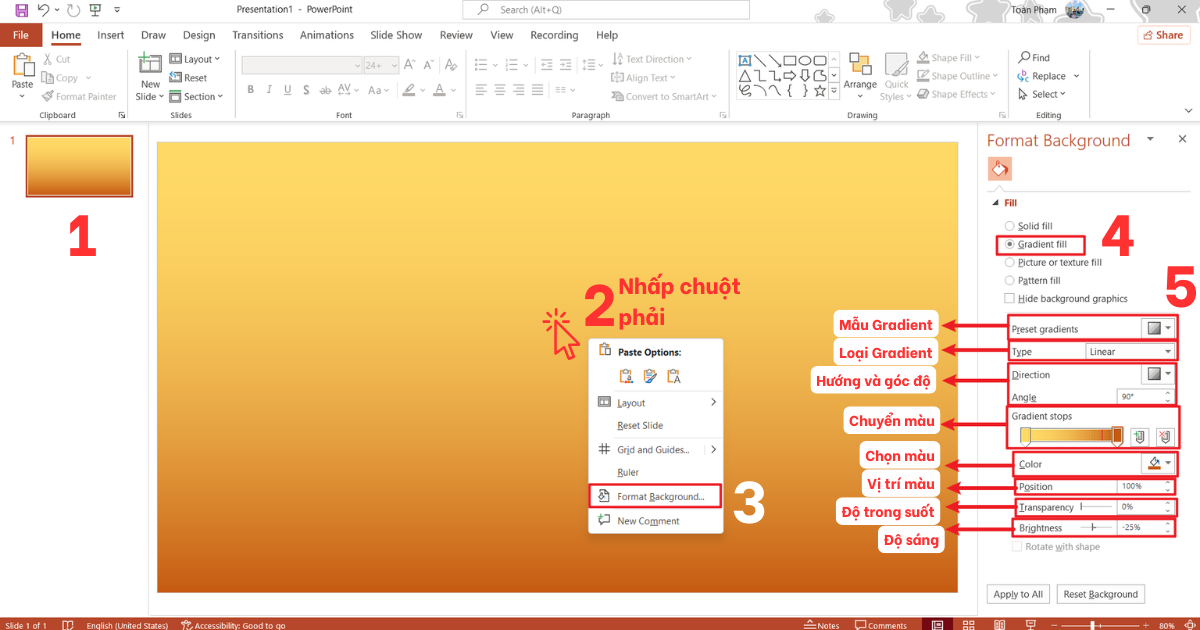This screenshot has height=630, width=1200.
Task: Collapse the Fill section triangle
Action: (x=994, y=203)
